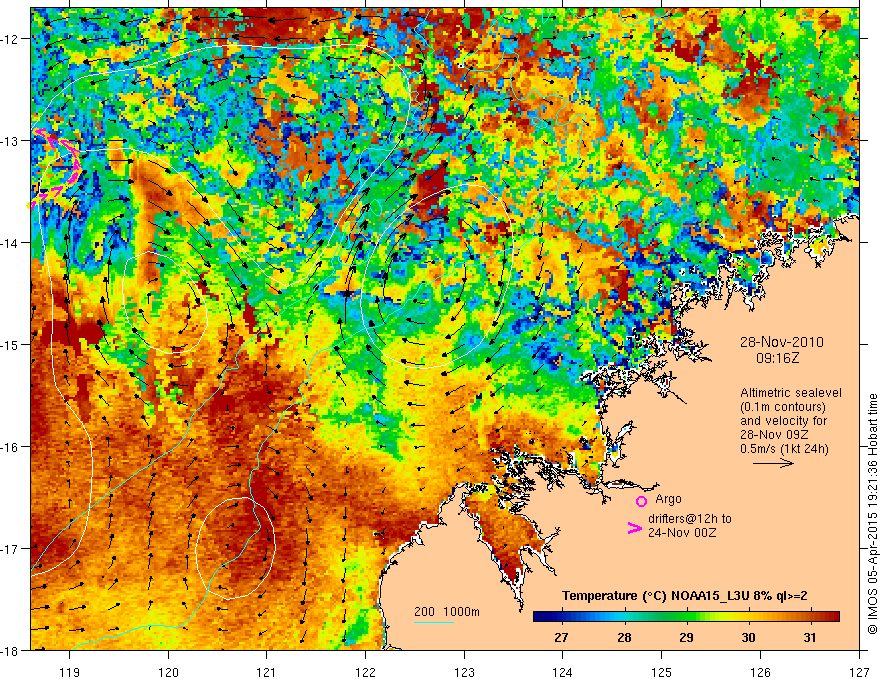Click the "24-Nov 00Z" legend text
This screenshot has height=680, width=880.
[x=682, y=533]
